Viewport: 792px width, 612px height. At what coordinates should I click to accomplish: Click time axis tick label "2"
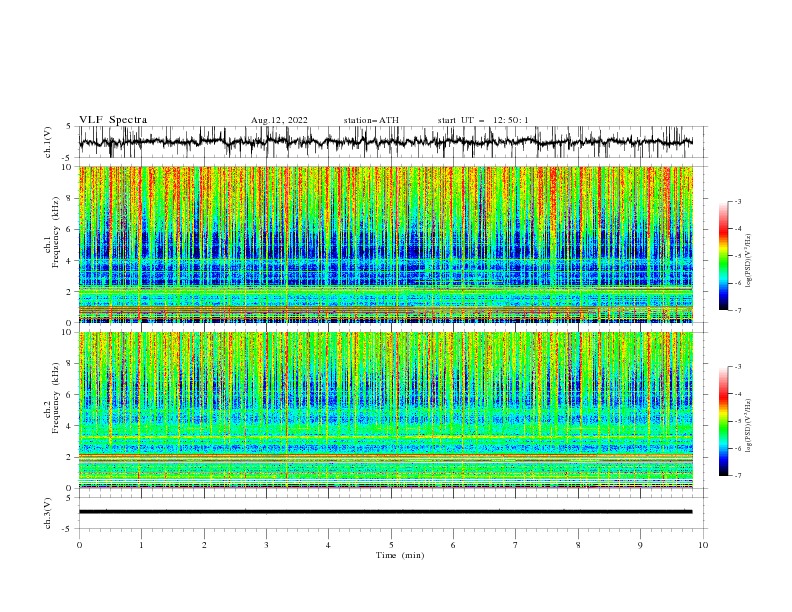pyautogui.click(x=204, y=545)
